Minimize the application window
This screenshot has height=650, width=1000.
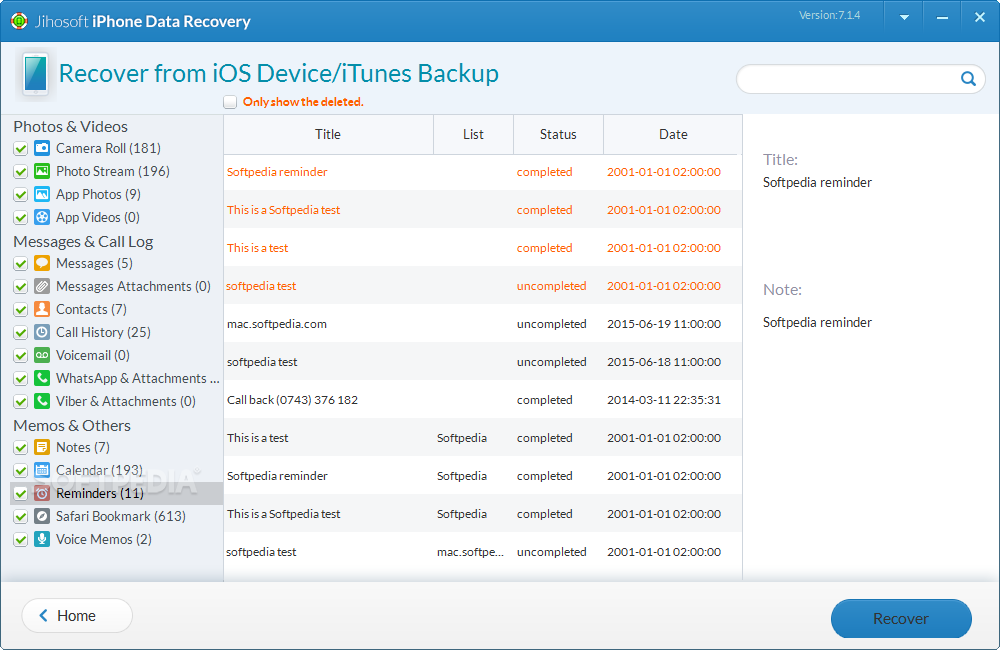click(942, 18)
